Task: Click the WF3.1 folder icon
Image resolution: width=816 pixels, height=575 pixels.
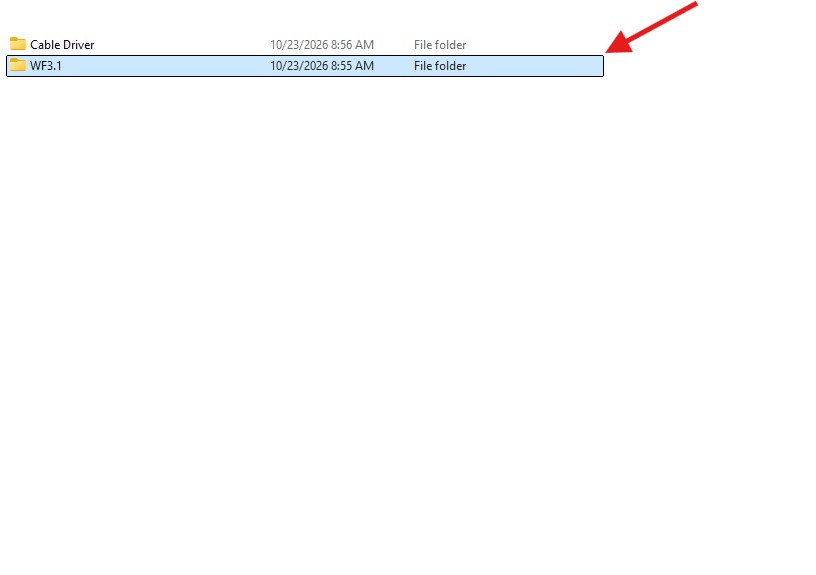Action: (18, 65)
